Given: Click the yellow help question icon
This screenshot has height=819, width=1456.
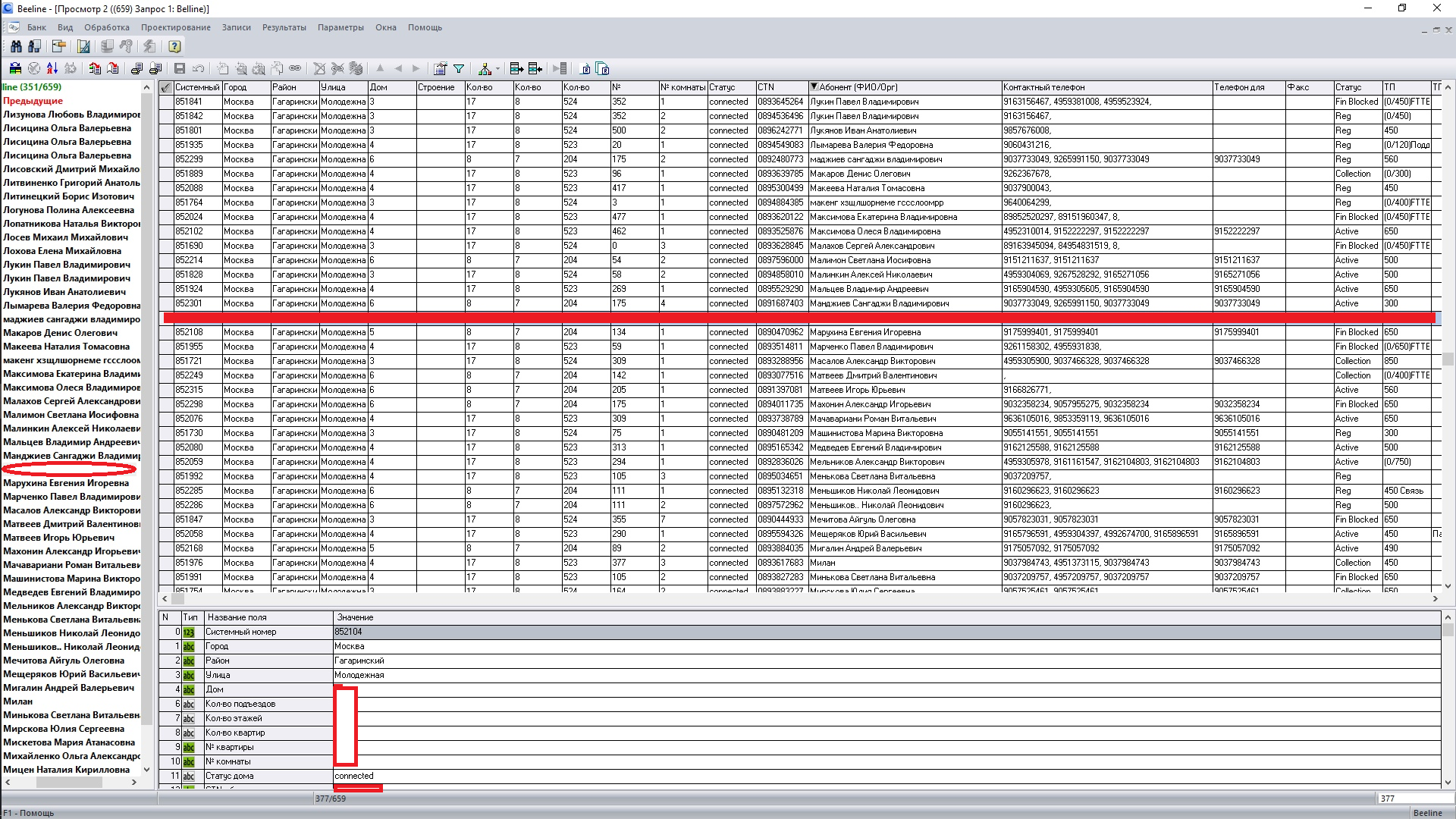Looking at the screenshot, I should (x=174, y=46).
